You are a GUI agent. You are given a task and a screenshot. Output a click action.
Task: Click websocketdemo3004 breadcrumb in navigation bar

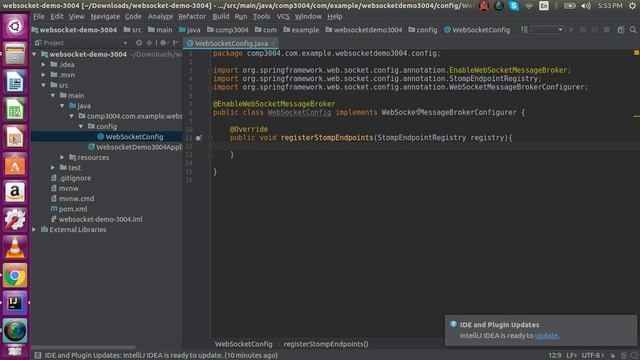point(364,30)
